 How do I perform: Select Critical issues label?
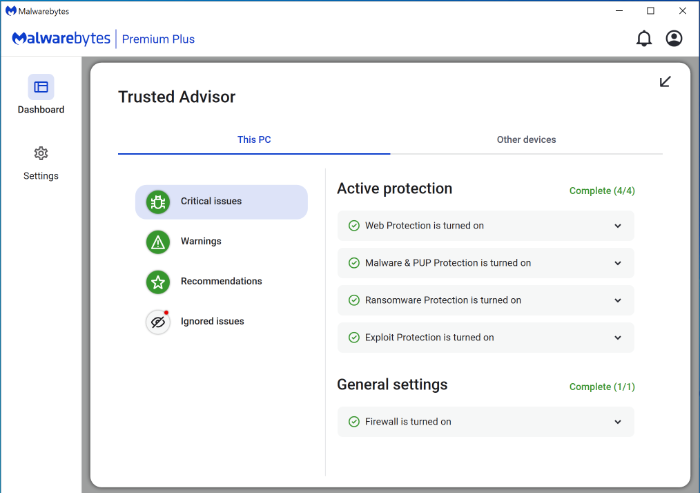pos(211,201)
